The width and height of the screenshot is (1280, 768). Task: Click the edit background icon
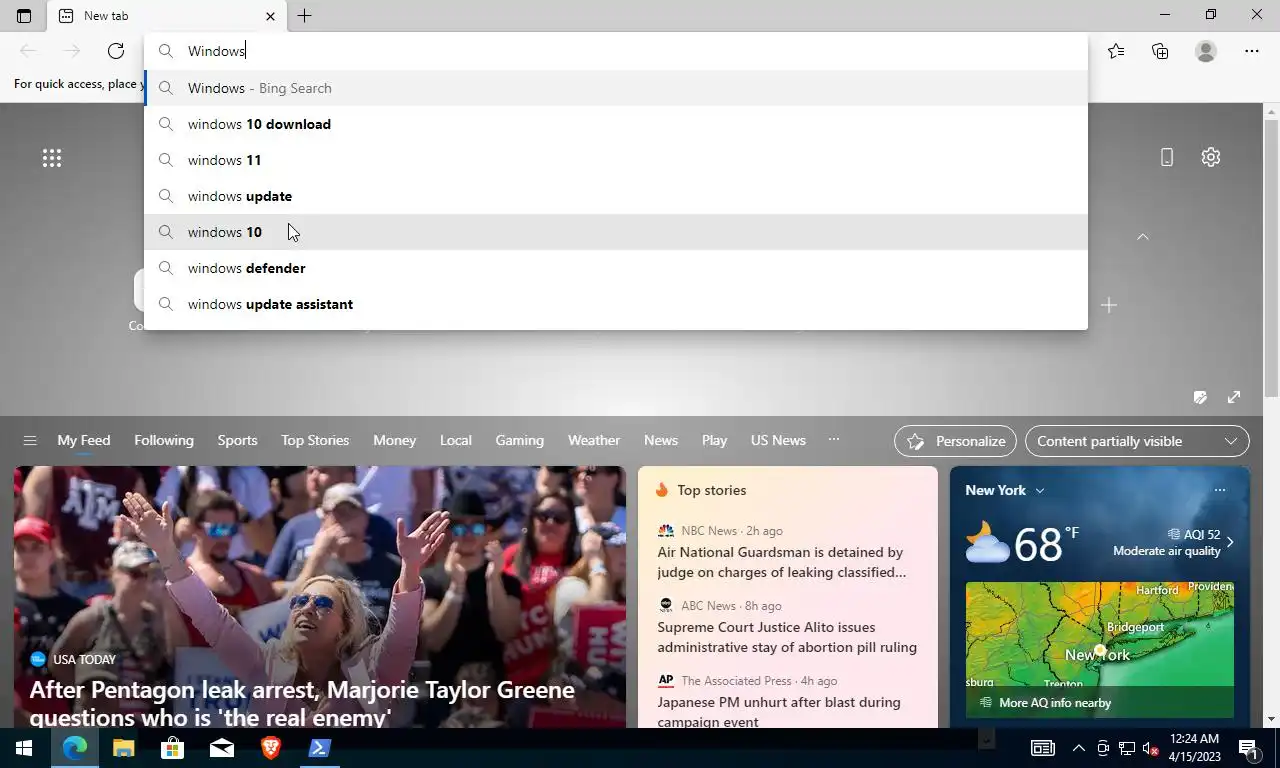[x=1200, y=397]
